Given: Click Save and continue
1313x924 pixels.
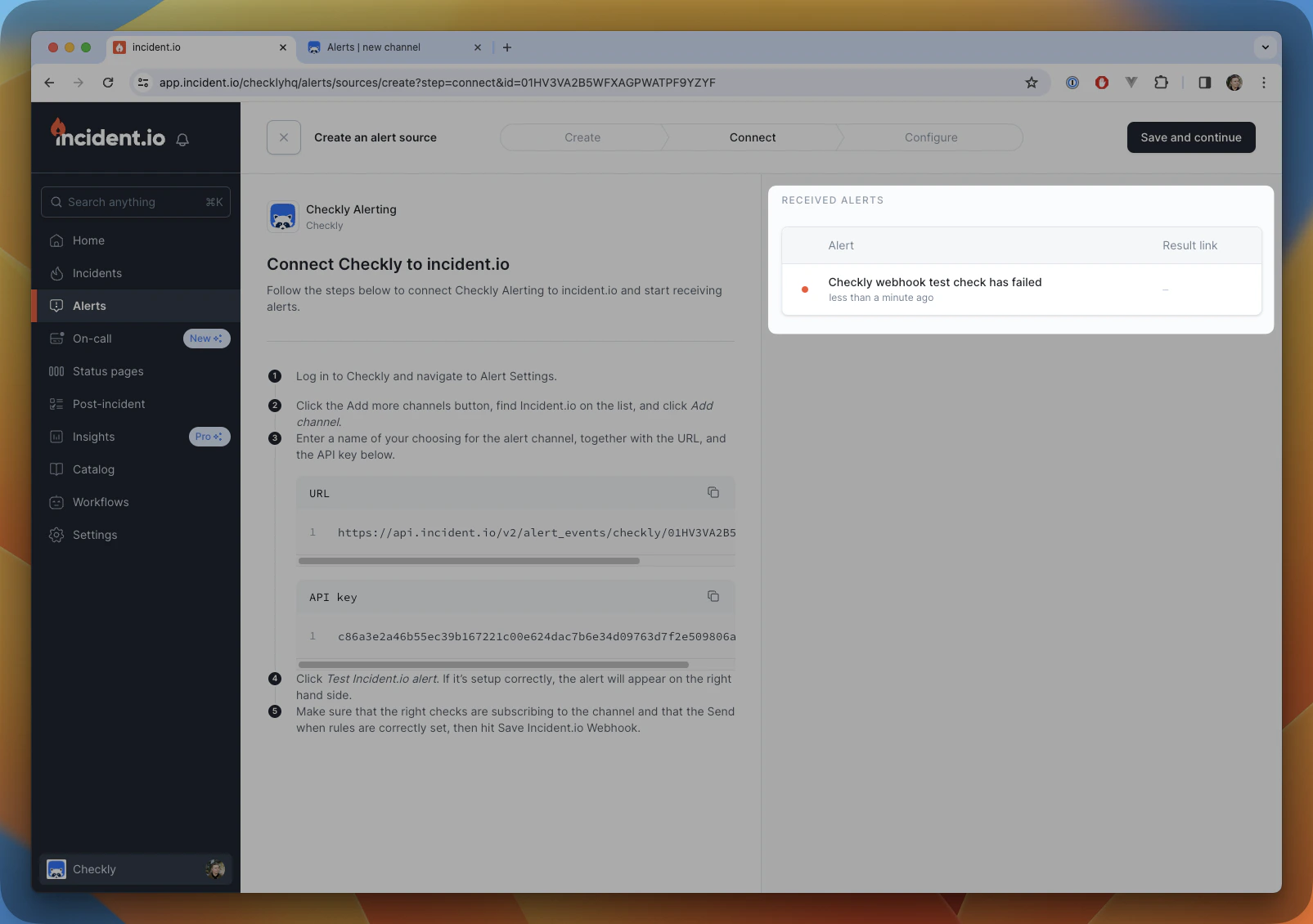Looking at the screenshot, I should [1190, 137].
